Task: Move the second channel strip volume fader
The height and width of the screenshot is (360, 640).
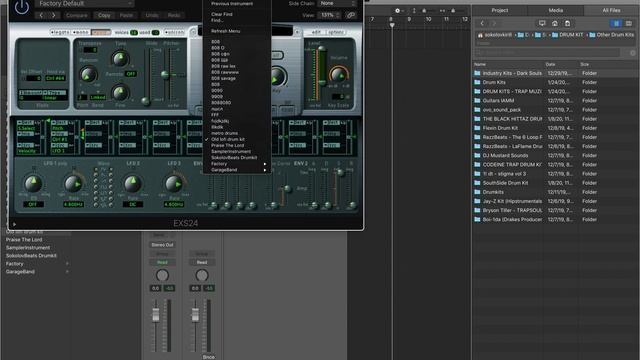Action: [195, 315]
